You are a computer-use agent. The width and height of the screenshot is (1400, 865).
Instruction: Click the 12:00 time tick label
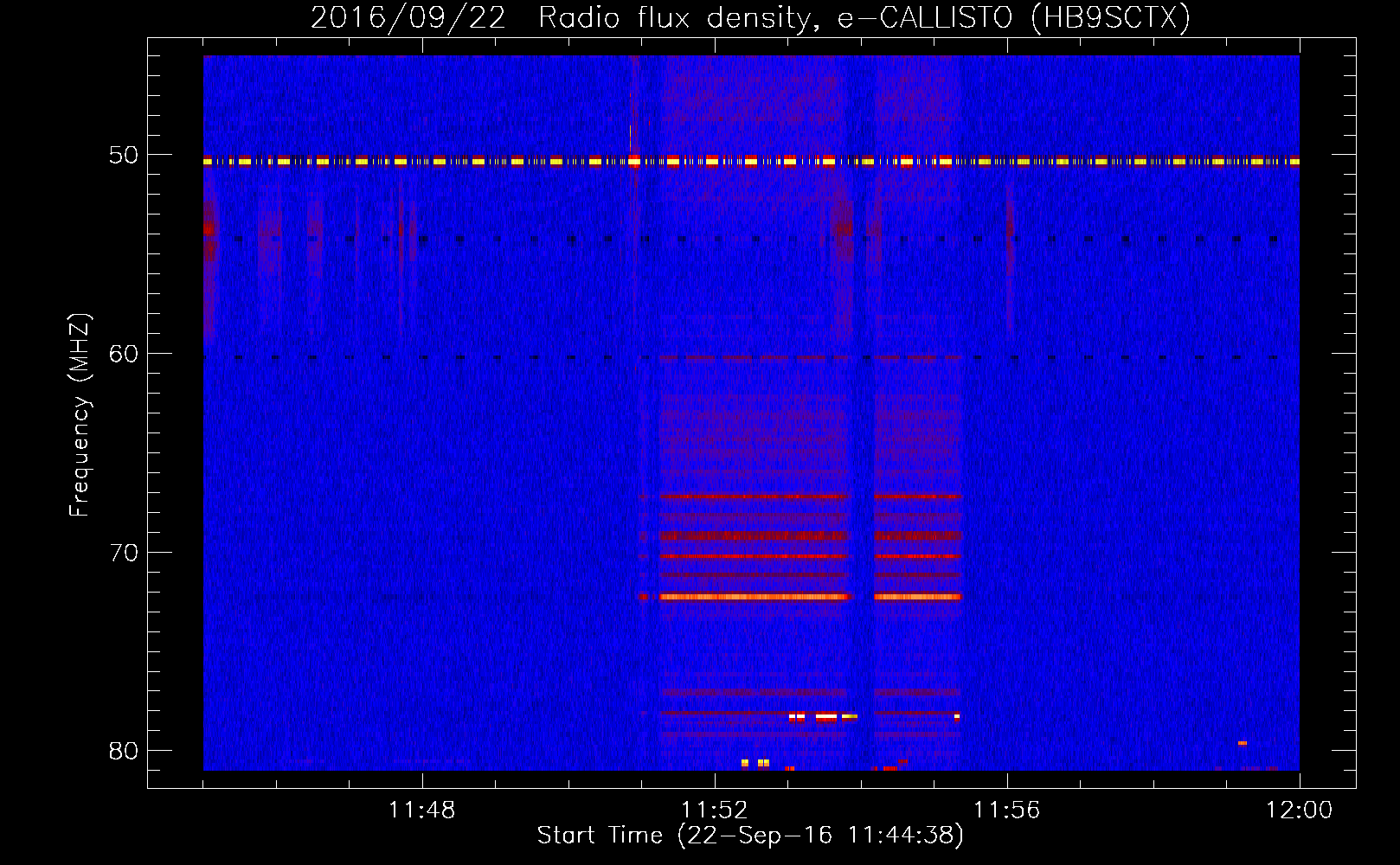1299,811
